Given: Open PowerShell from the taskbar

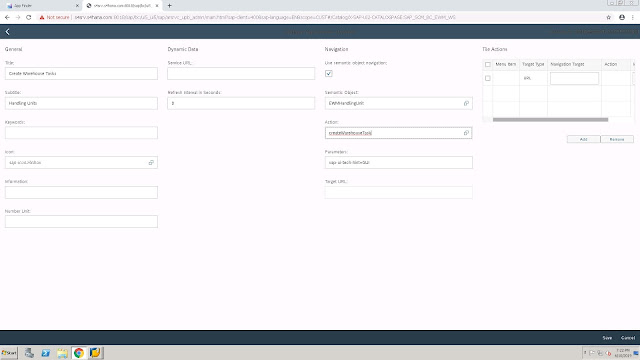Looking at the screenshot, I should [46, 353].
